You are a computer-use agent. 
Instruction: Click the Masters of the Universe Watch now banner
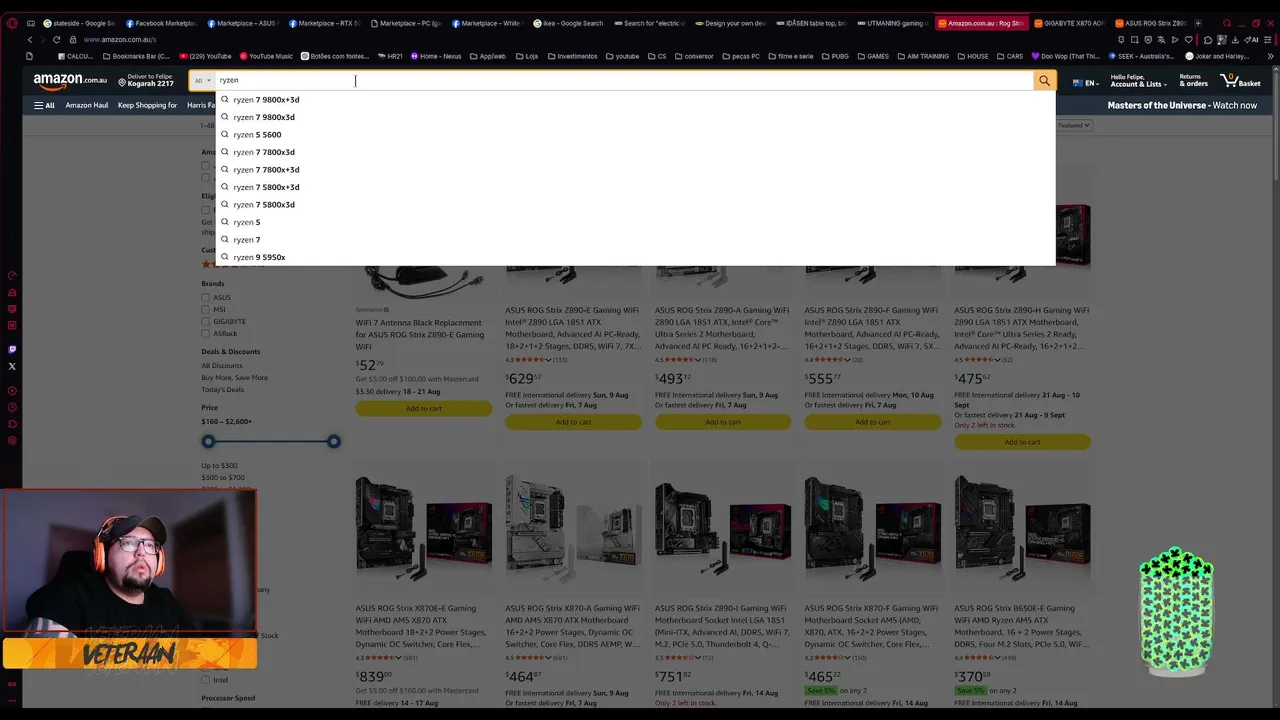tap(1182, 105)
